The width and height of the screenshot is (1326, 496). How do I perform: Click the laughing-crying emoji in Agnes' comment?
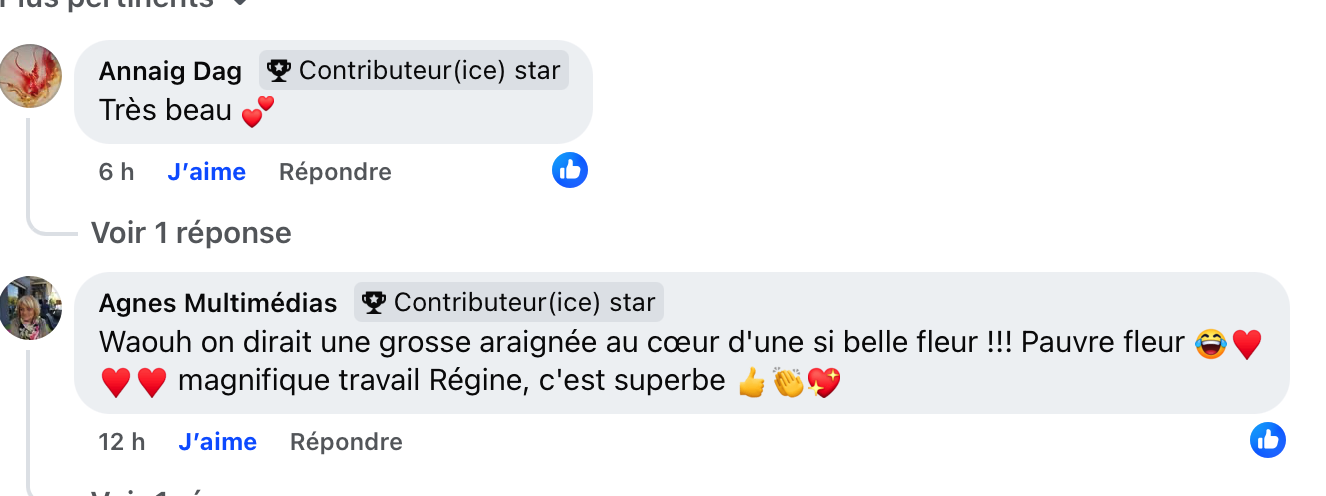[1210, 344]
